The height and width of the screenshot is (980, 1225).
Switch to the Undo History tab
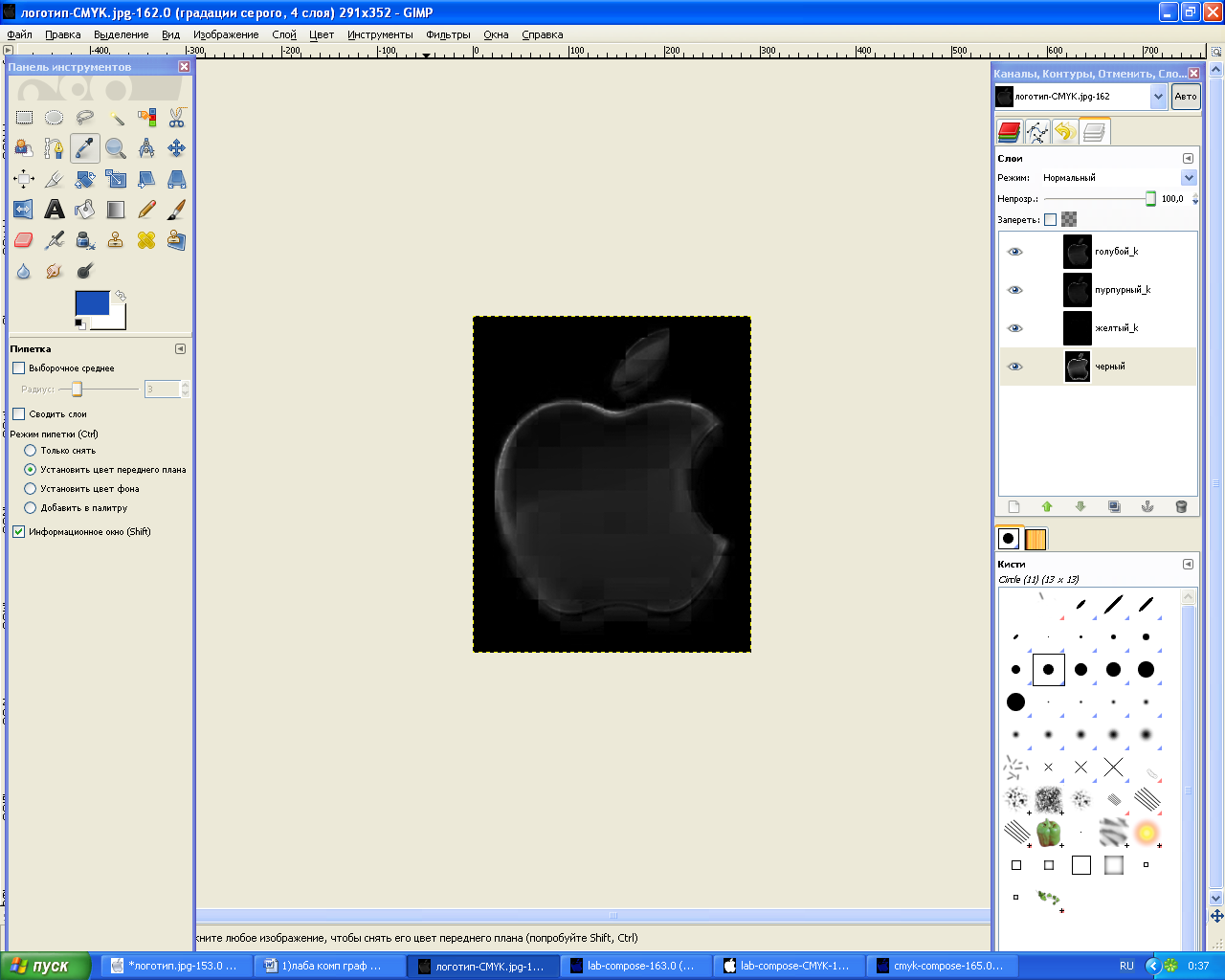pyautogui.click(x=1065, y=132)
